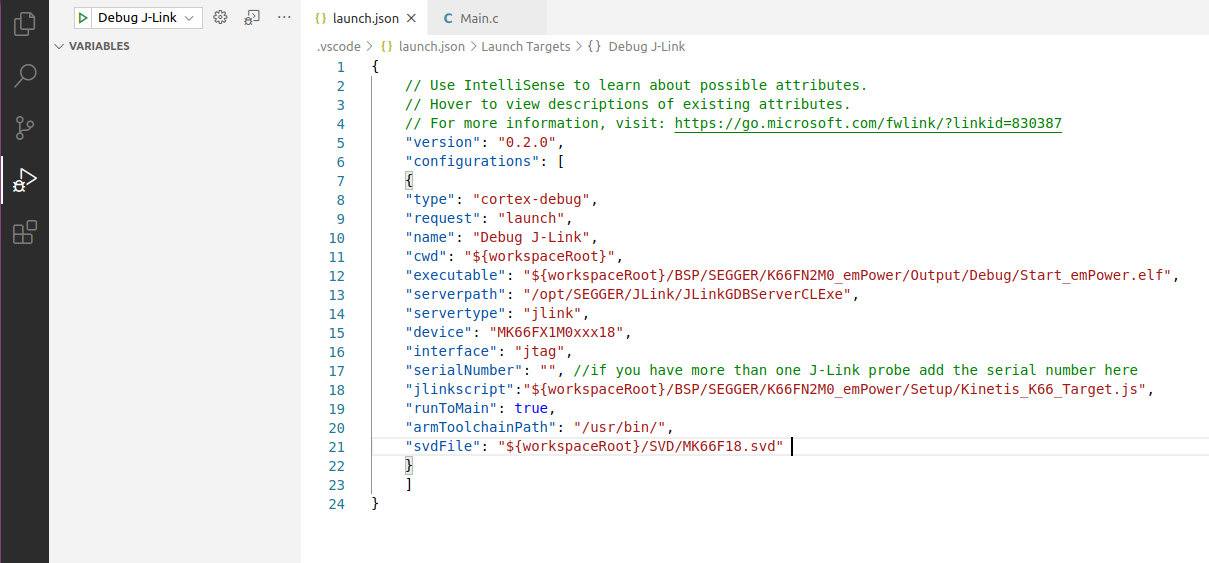1209x563 pixels.
Task: Click the gear icon to open launch.json
Action: 221,18
